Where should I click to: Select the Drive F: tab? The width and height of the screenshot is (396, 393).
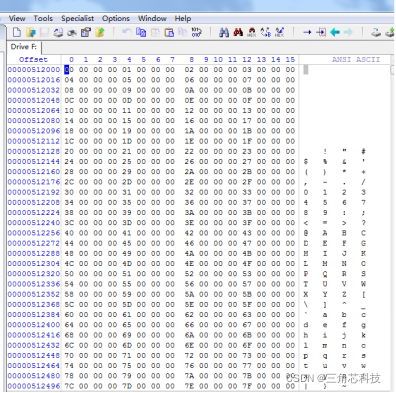point(24,47)
